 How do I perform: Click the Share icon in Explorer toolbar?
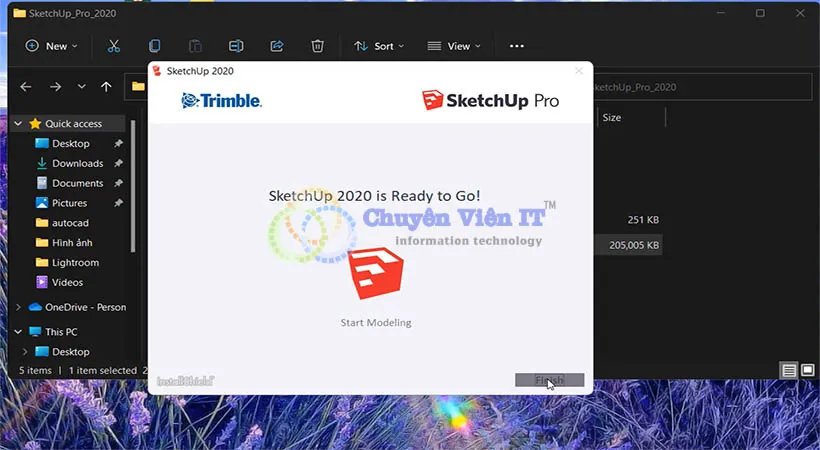pyautogui.click(x=277, y=46)
